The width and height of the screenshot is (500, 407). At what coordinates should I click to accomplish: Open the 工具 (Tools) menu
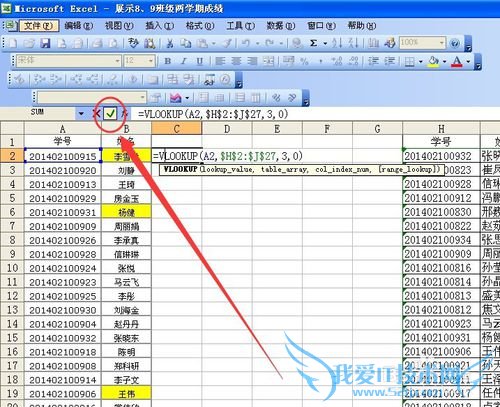pyautogui.click(x=241, y=26)
